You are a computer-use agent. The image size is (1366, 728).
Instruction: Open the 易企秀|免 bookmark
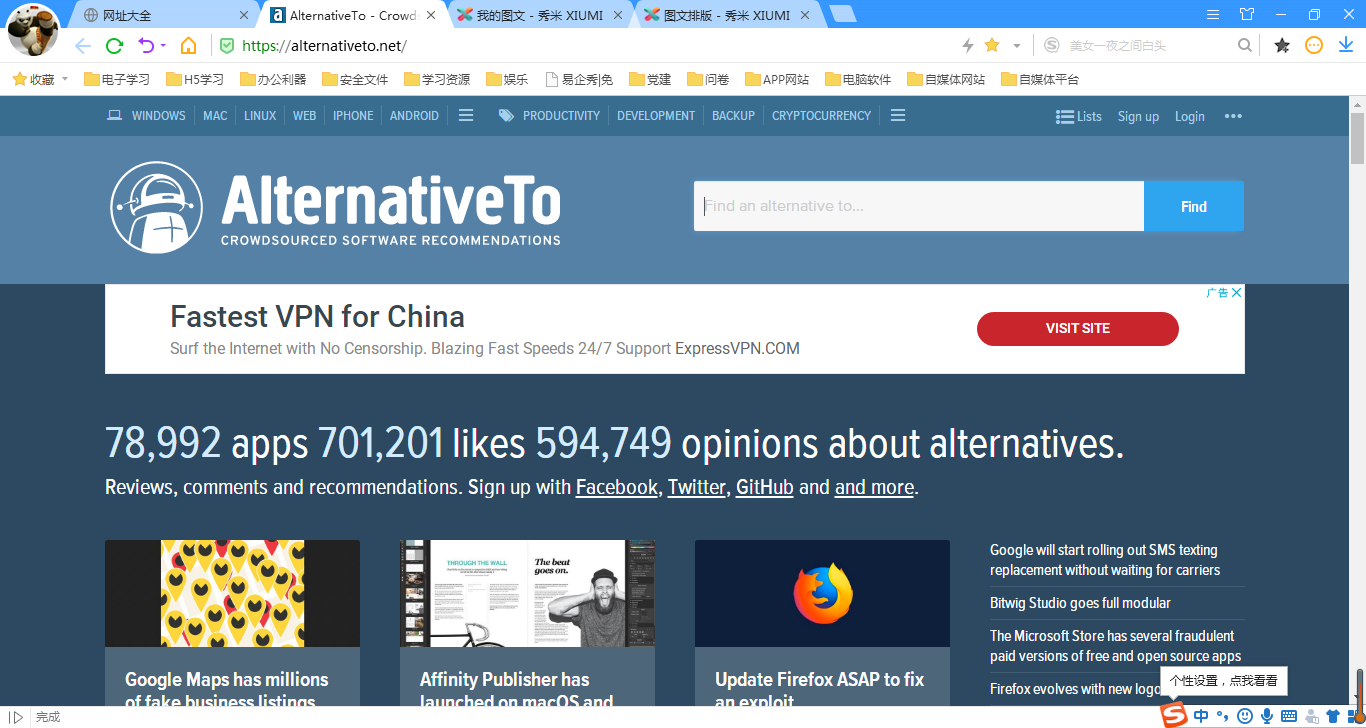pyautogui.click(x=579, y=79)
